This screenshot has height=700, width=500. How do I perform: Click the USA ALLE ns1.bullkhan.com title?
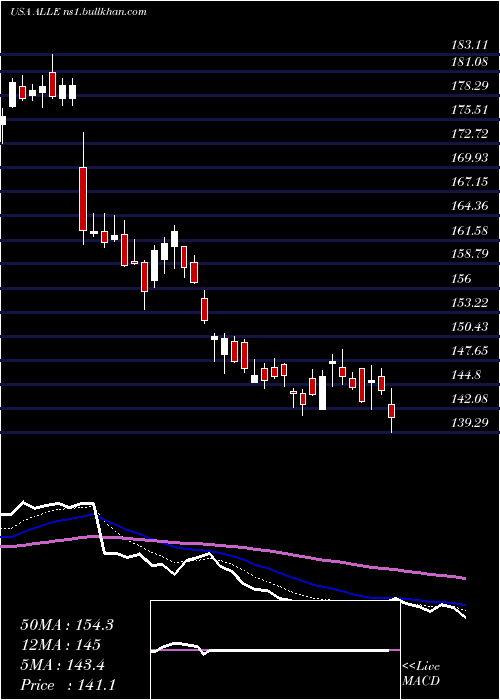[x=78, y=12]
